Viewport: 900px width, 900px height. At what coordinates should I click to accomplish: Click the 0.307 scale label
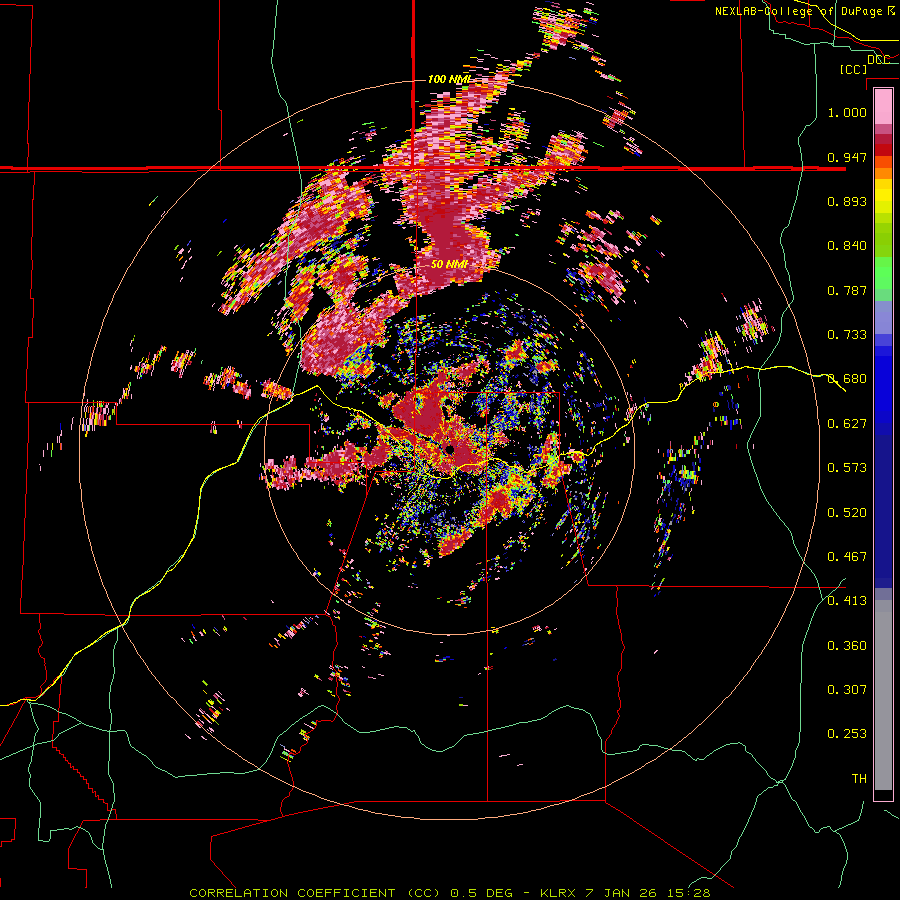(847, 690)
